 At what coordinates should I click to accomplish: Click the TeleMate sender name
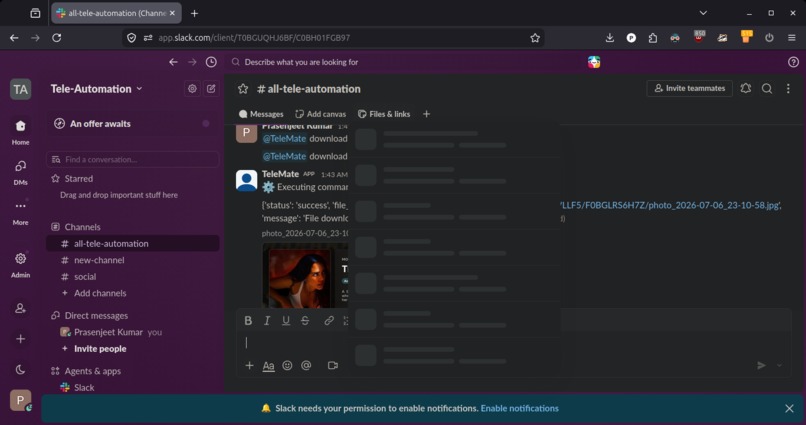tap(280, 174)
